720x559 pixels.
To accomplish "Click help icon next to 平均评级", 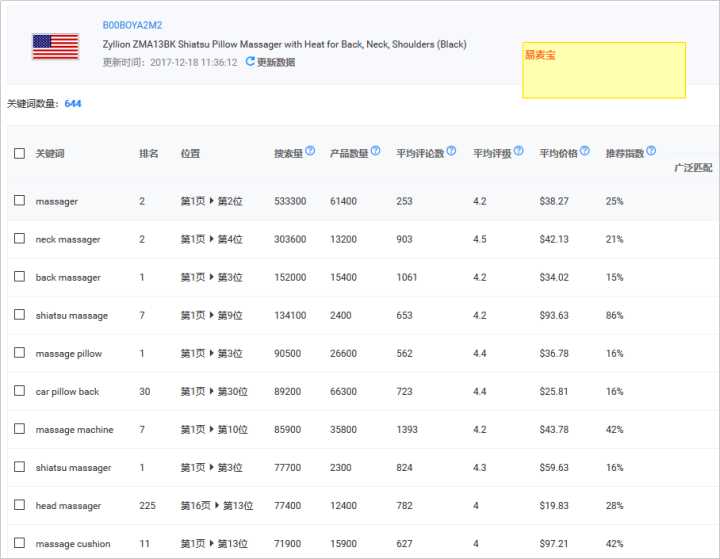I will [x=520, y=151].
